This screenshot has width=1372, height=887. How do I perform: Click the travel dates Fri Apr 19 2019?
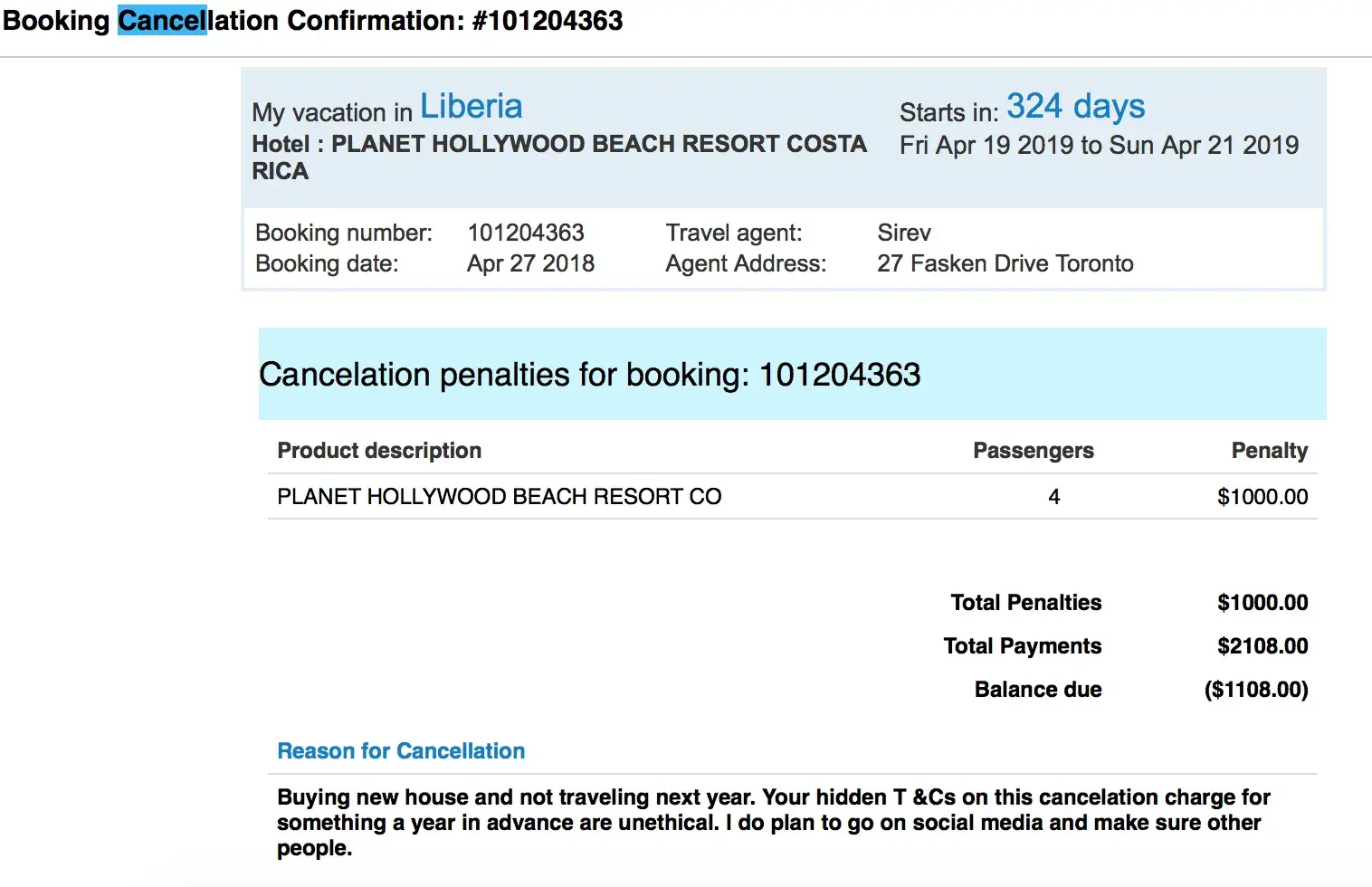pyautogui.click(x=984, y=146)
